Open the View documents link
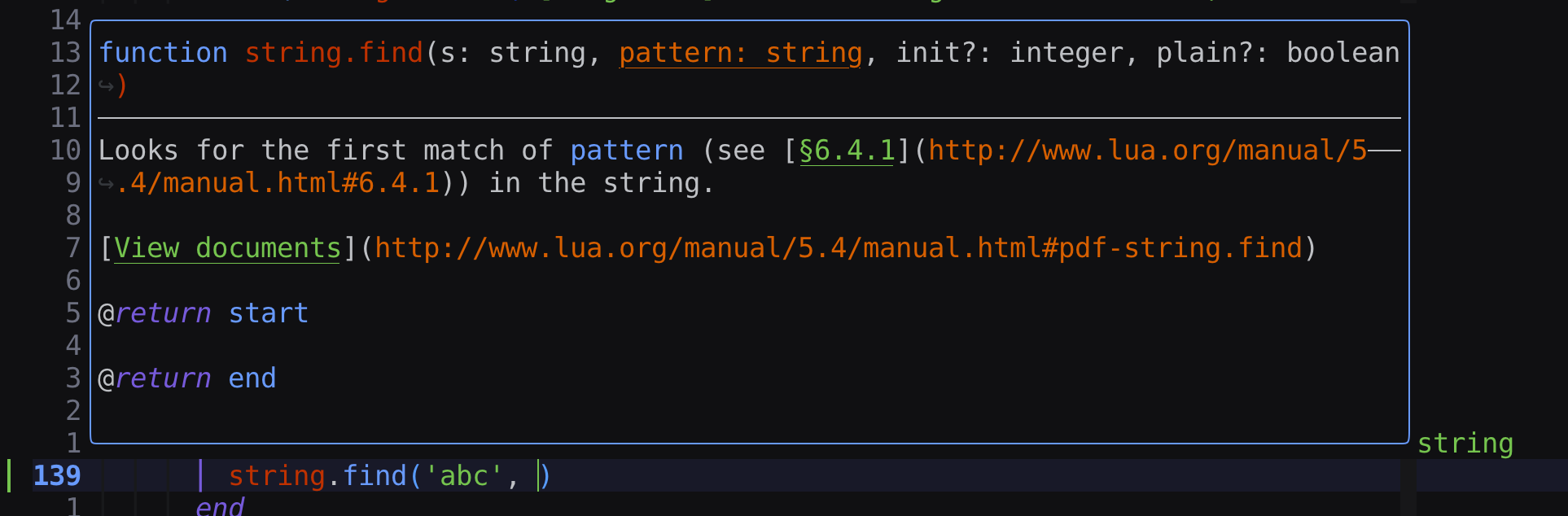1568x516 pixels. 227,248
